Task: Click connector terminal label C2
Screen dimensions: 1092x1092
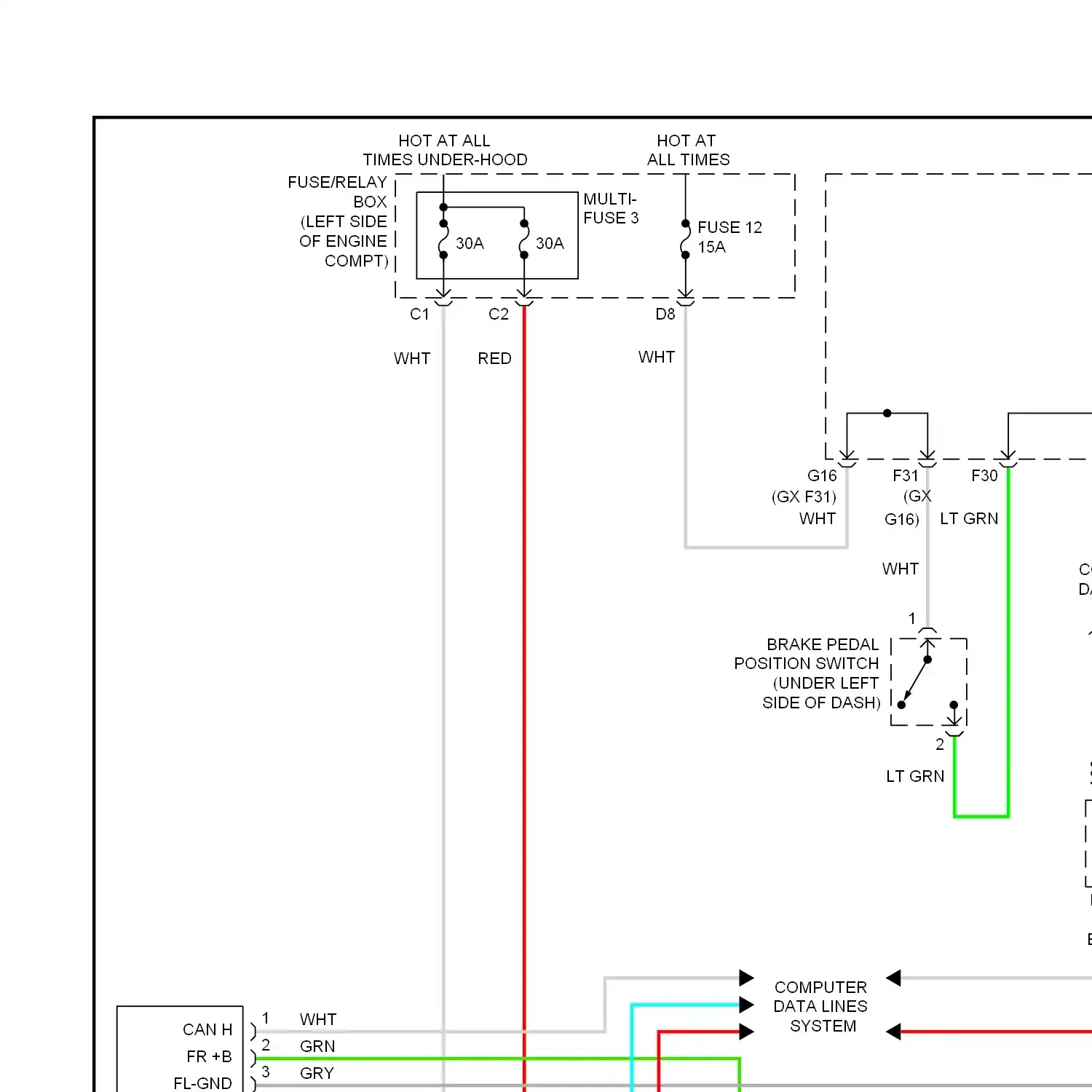Action: (499, 314)
